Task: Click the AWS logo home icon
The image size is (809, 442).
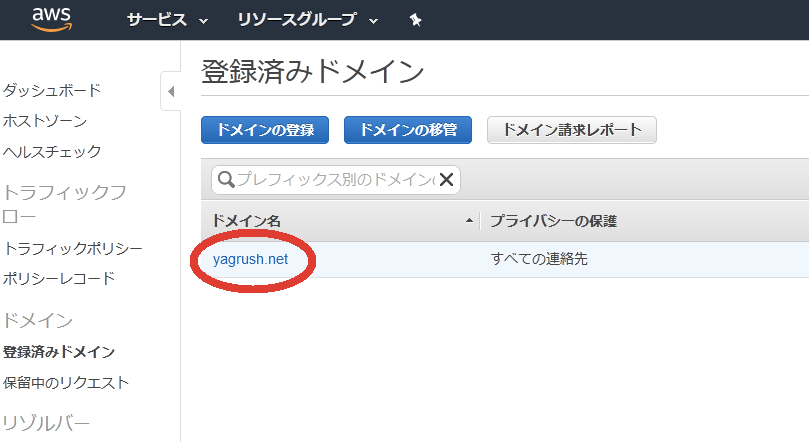Action: coord(52,19)
